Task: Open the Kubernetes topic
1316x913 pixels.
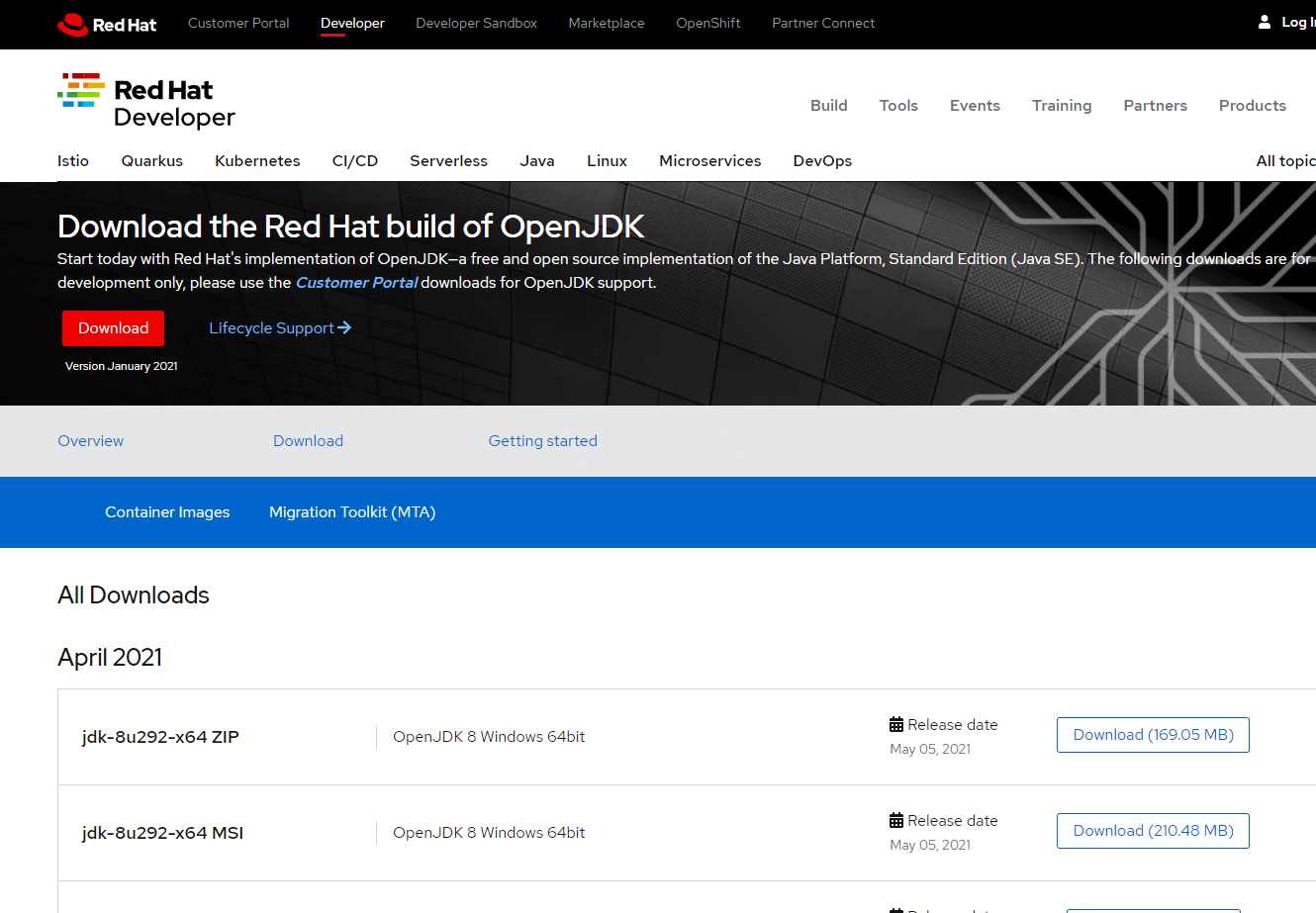Action: click(257, 161)
